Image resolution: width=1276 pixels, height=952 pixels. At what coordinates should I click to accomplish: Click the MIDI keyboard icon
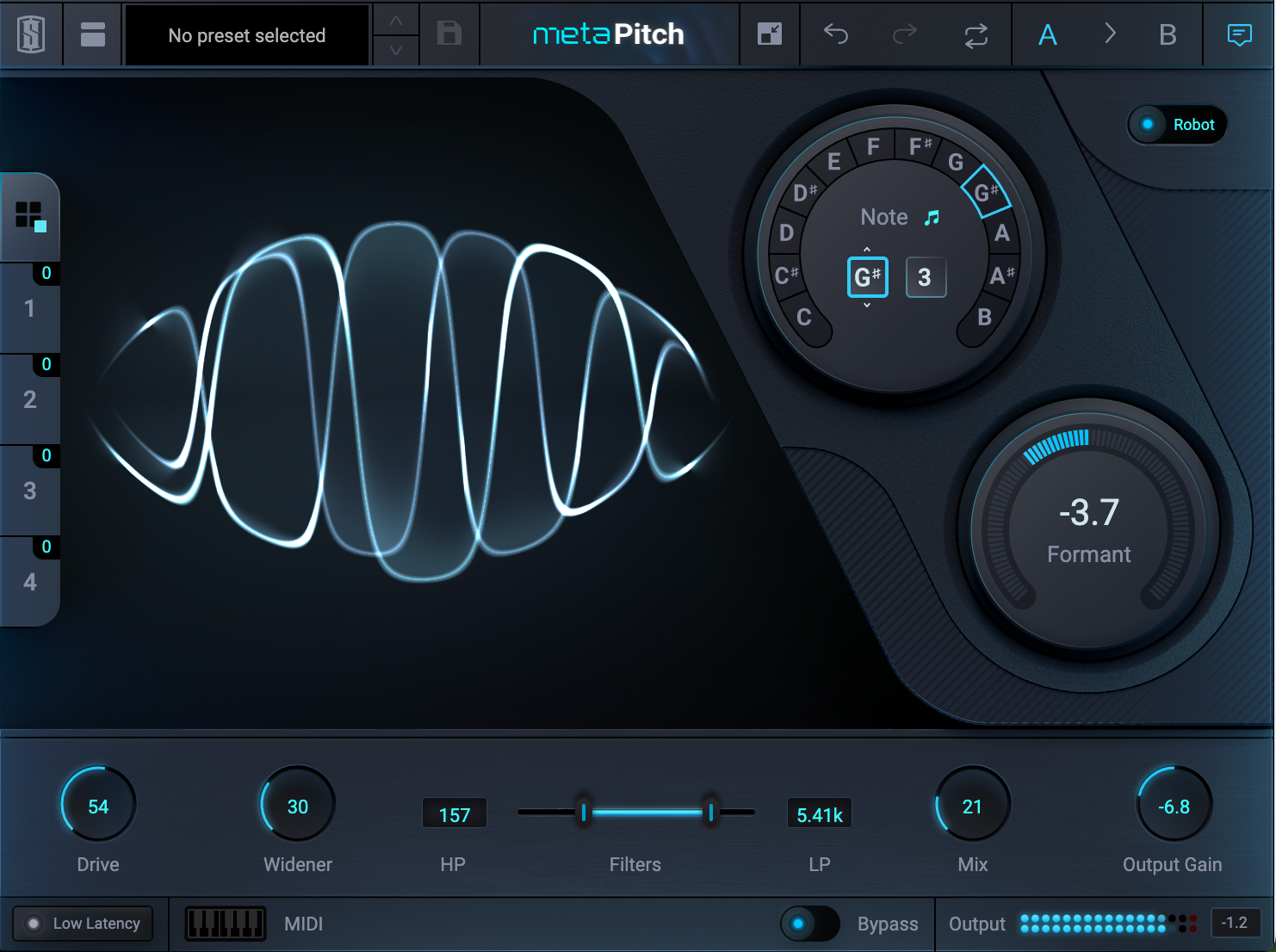pos(225,923)
